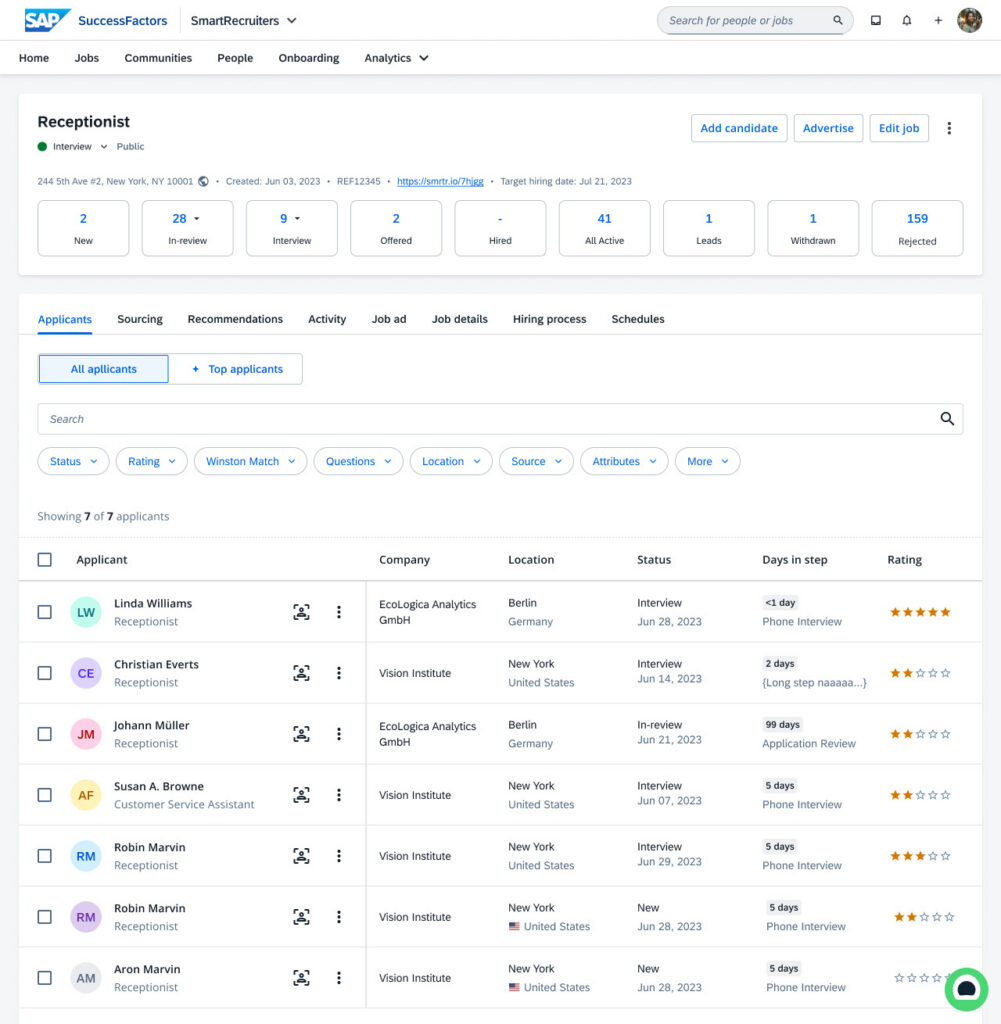Tick the checkbox for Aron Marvin
1001x1024 pixels.
pyautogui.click(x=45, y=978)
